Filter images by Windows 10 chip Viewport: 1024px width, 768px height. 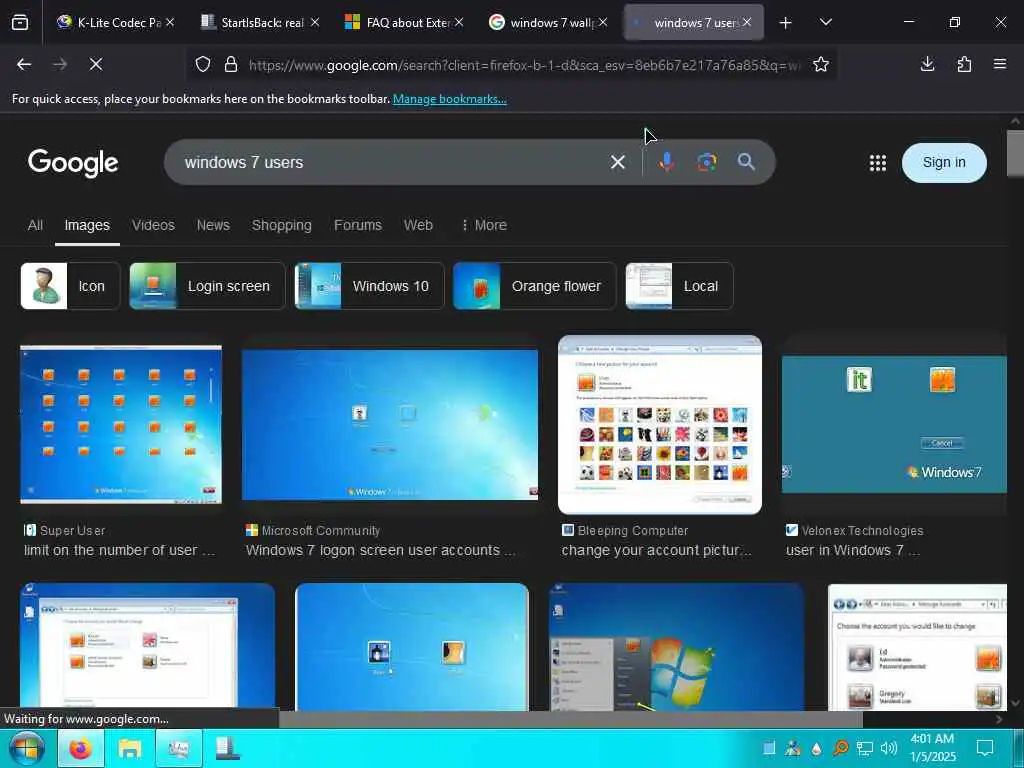point(370,286)
